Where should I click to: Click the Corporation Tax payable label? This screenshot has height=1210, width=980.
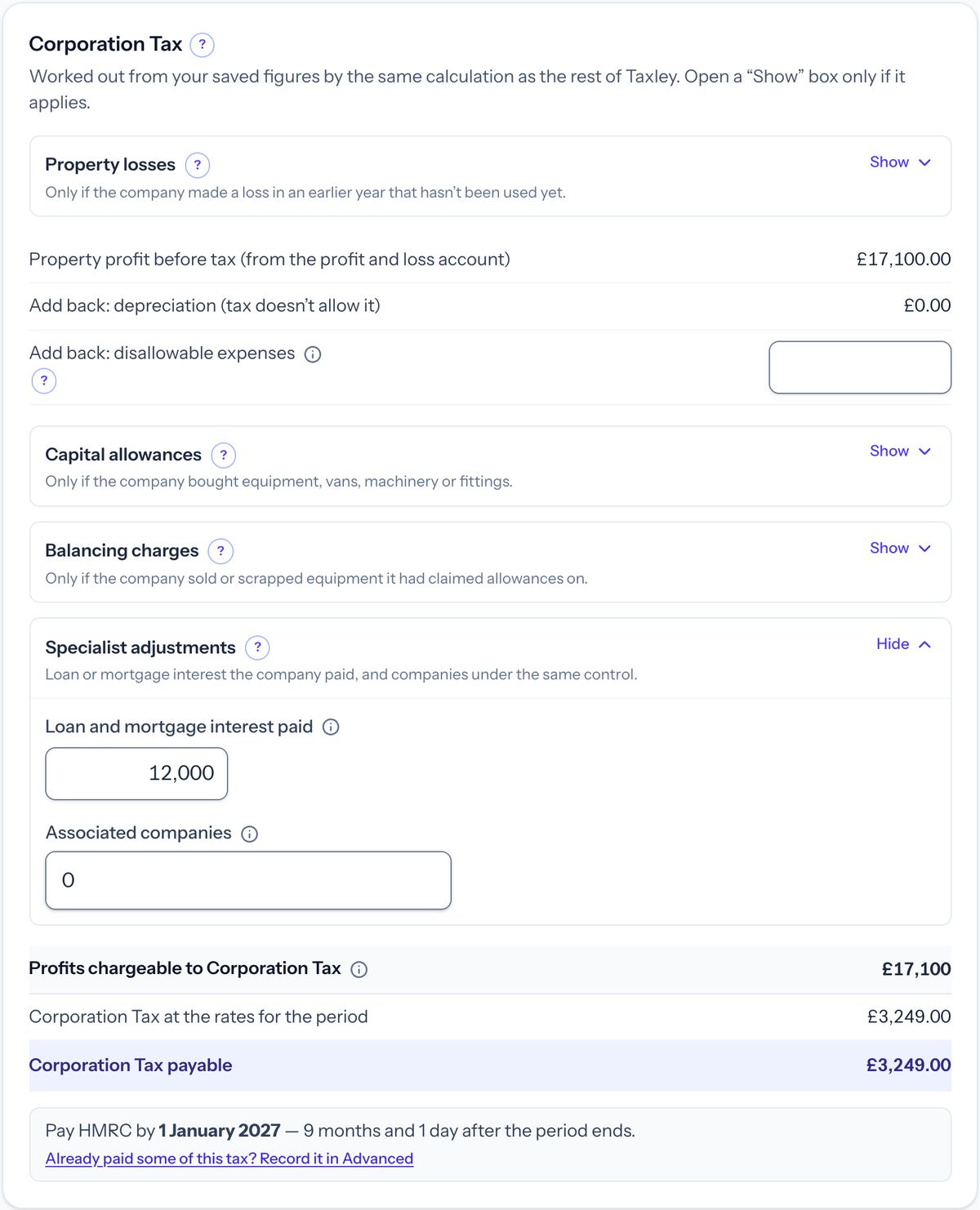coord(131,1065)
